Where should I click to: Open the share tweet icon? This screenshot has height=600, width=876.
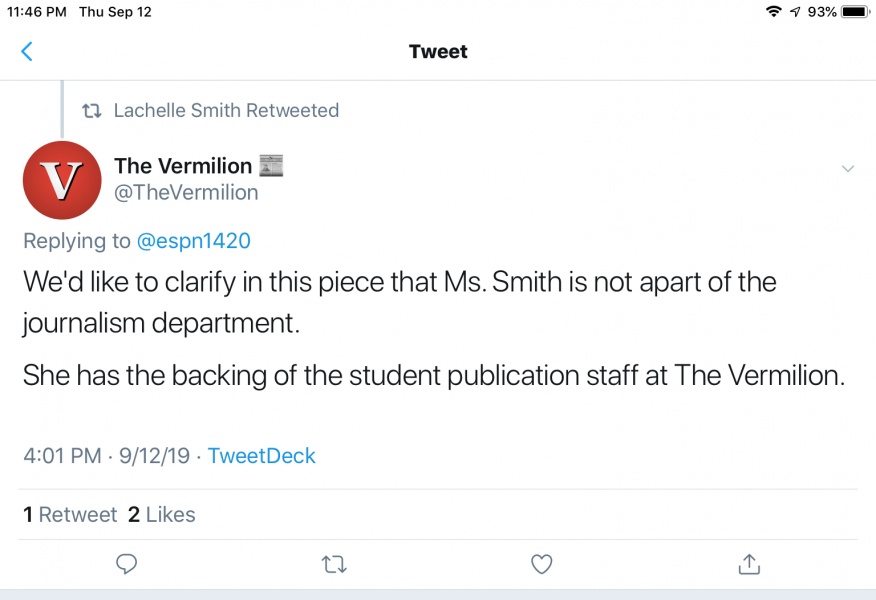(749, 564)
